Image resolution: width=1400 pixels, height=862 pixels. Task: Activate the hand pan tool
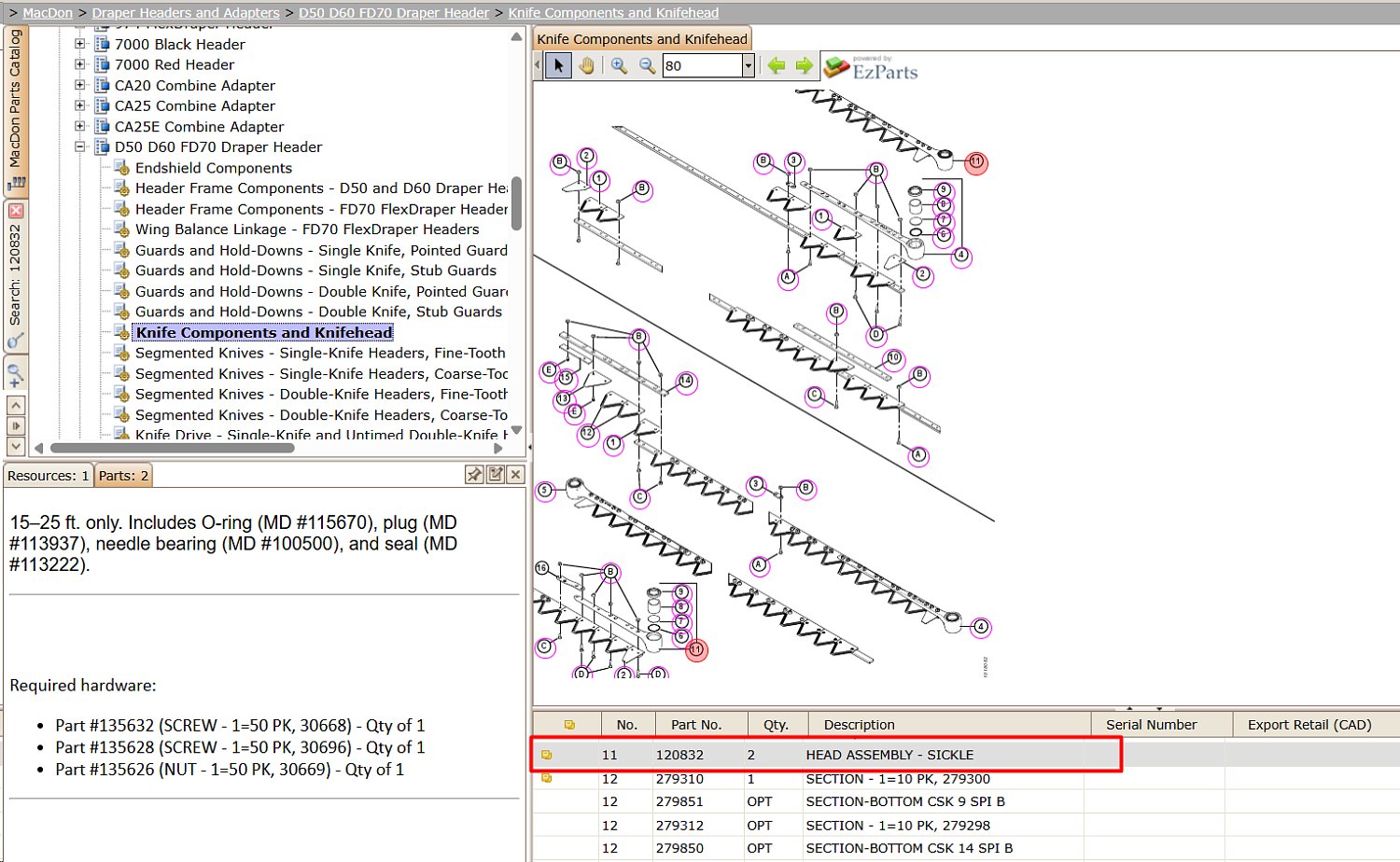(586, 65)
